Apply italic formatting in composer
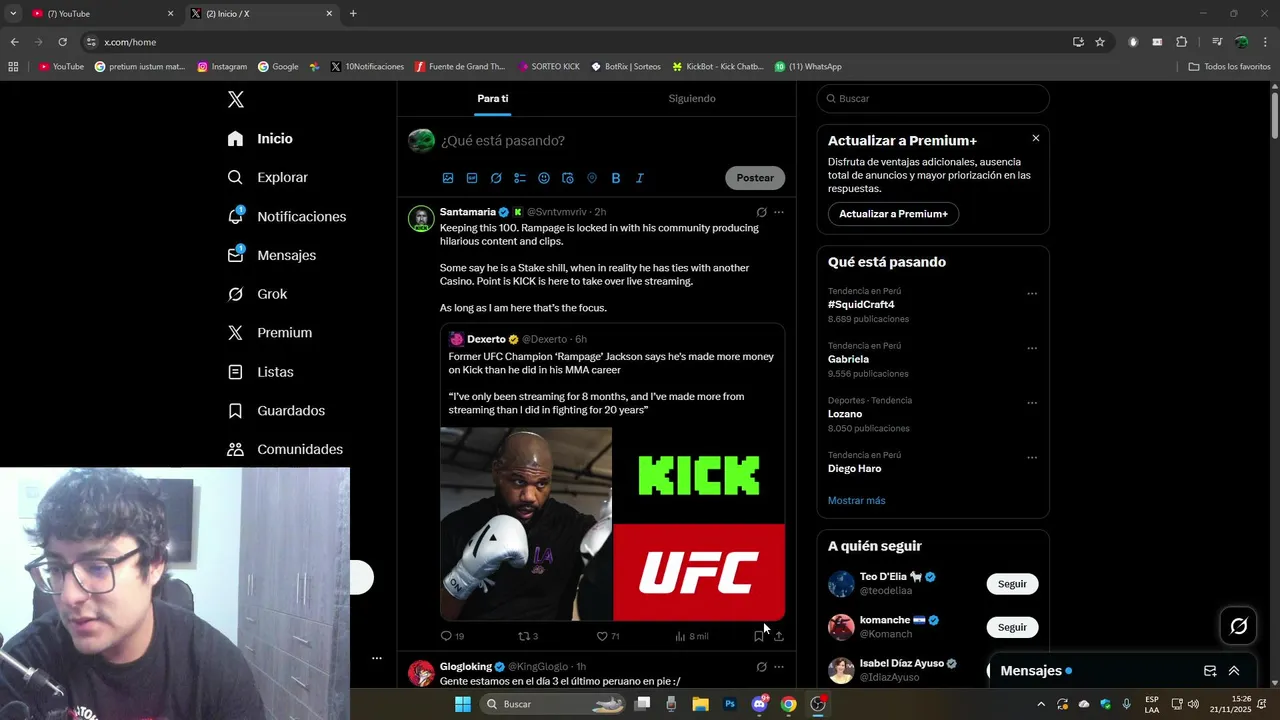Viewport: 1280px width, 720px height. coord(640,178)
